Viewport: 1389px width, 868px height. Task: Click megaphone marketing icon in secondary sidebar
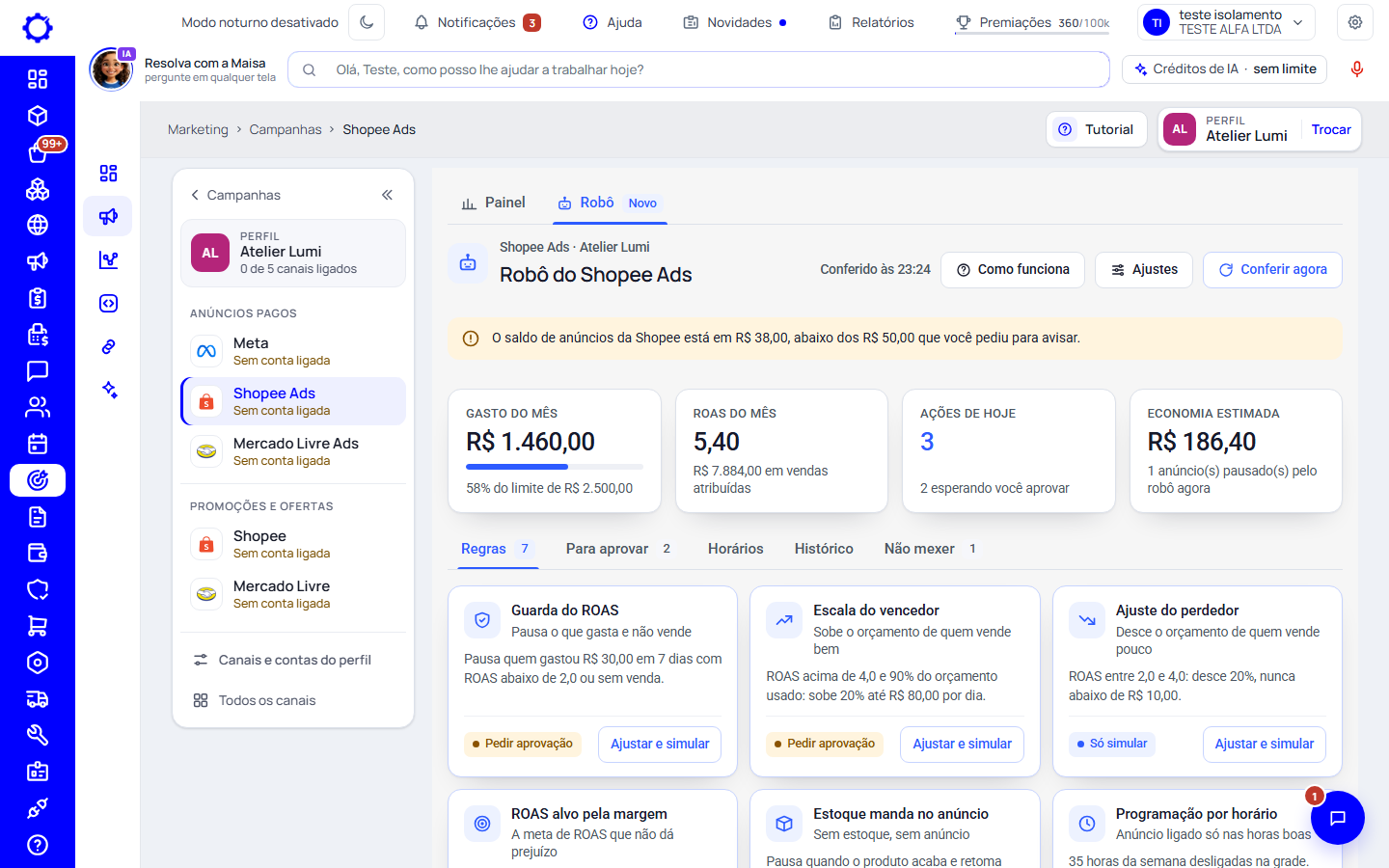tap(108, 216)
